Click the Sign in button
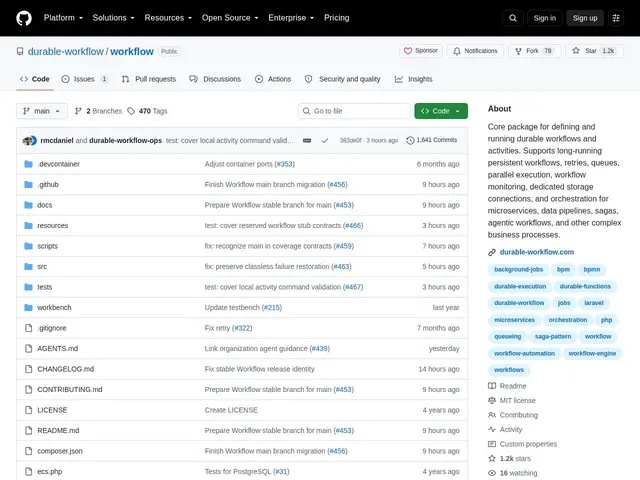This screenshot has width=640, height=480. (544, 18)
